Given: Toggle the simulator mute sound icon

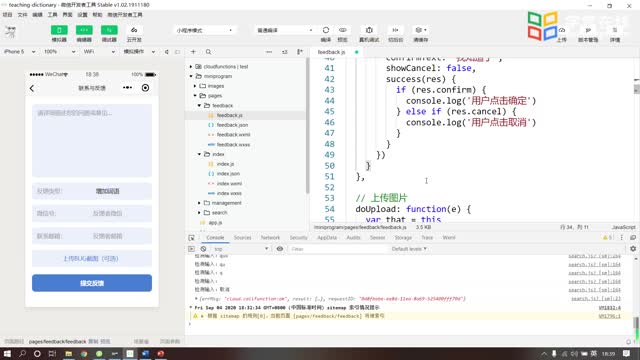Looking at the screenshot, I should click(x=167, y=52).
